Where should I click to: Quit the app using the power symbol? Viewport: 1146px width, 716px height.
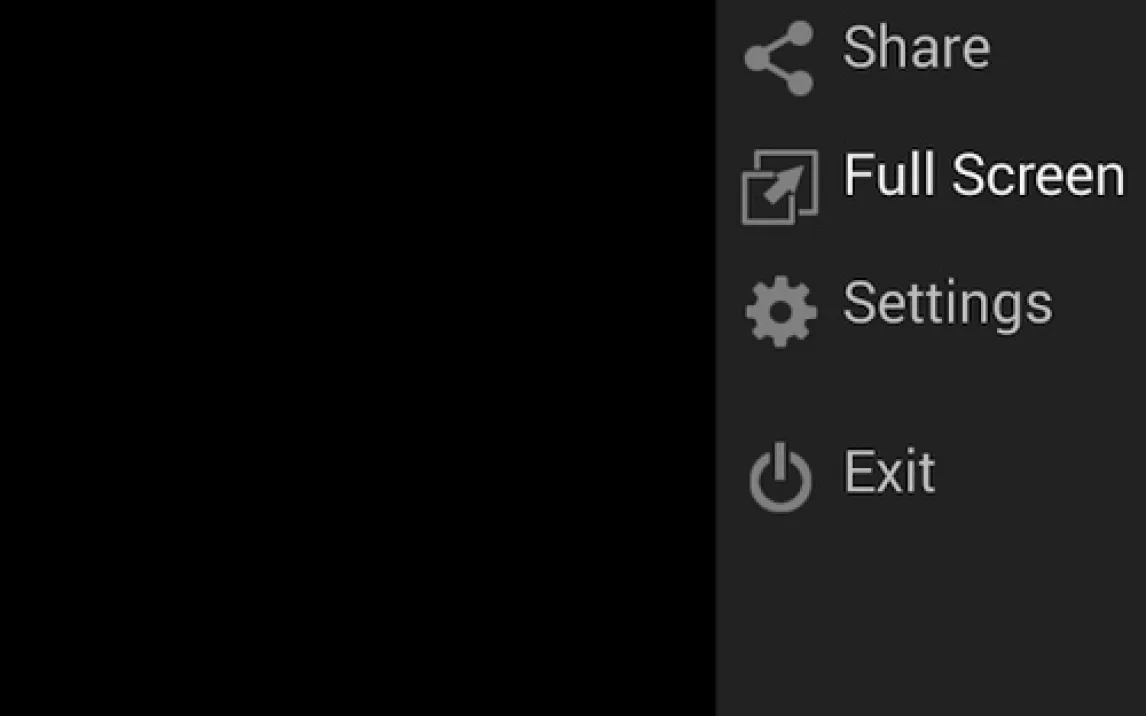coord(781,477)
